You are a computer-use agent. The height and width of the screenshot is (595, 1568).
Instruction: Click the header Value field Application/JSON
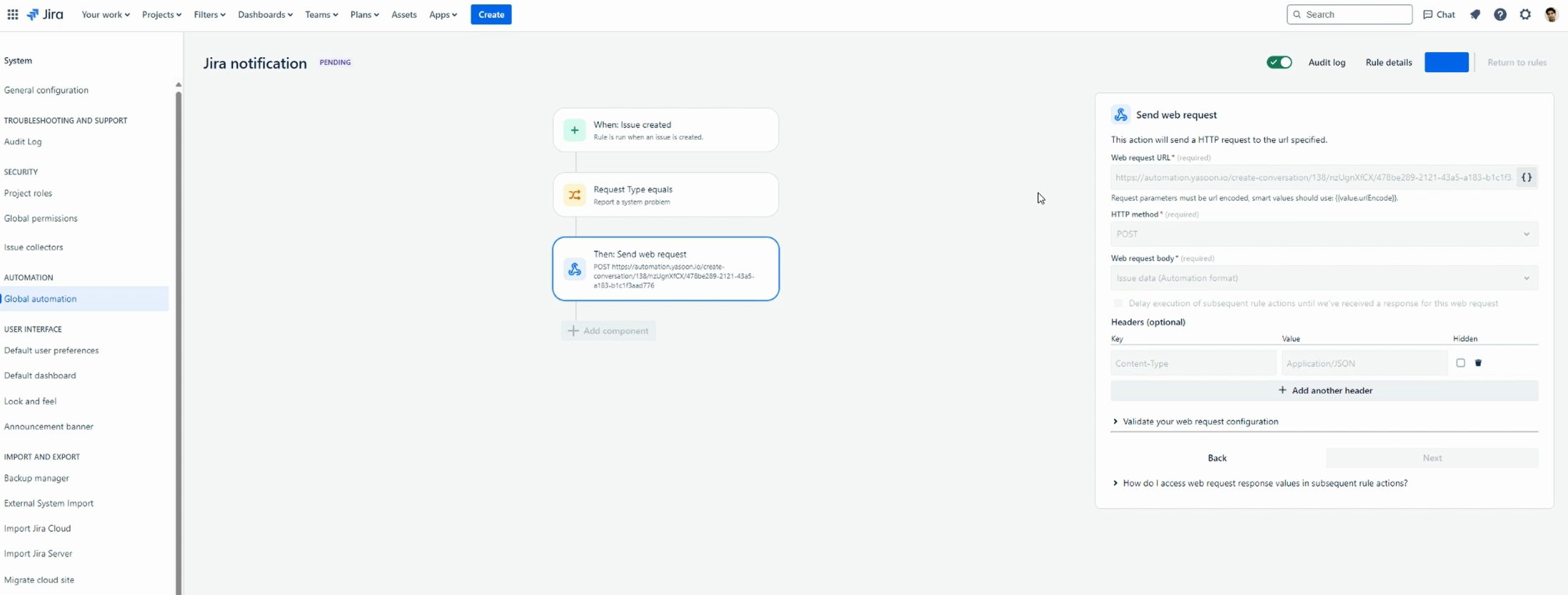coord(1365,363)
